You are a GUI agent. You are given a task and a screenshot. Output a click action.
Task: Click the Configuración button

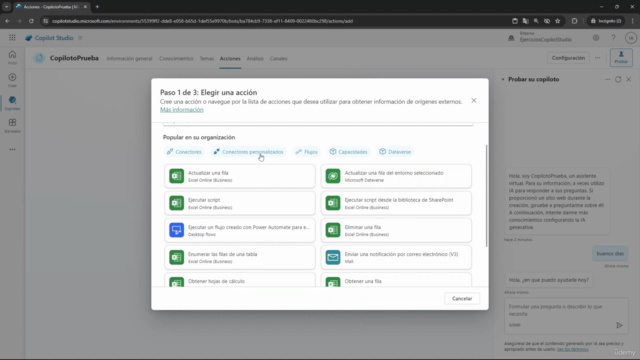pos(568,58)
